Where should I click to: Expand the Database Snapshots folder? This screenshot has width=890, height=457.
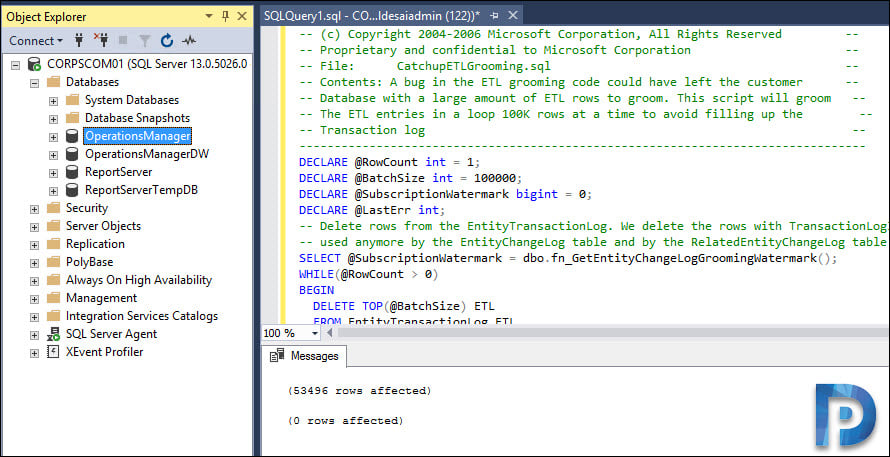pyautogui.click(x=53, y=119)
